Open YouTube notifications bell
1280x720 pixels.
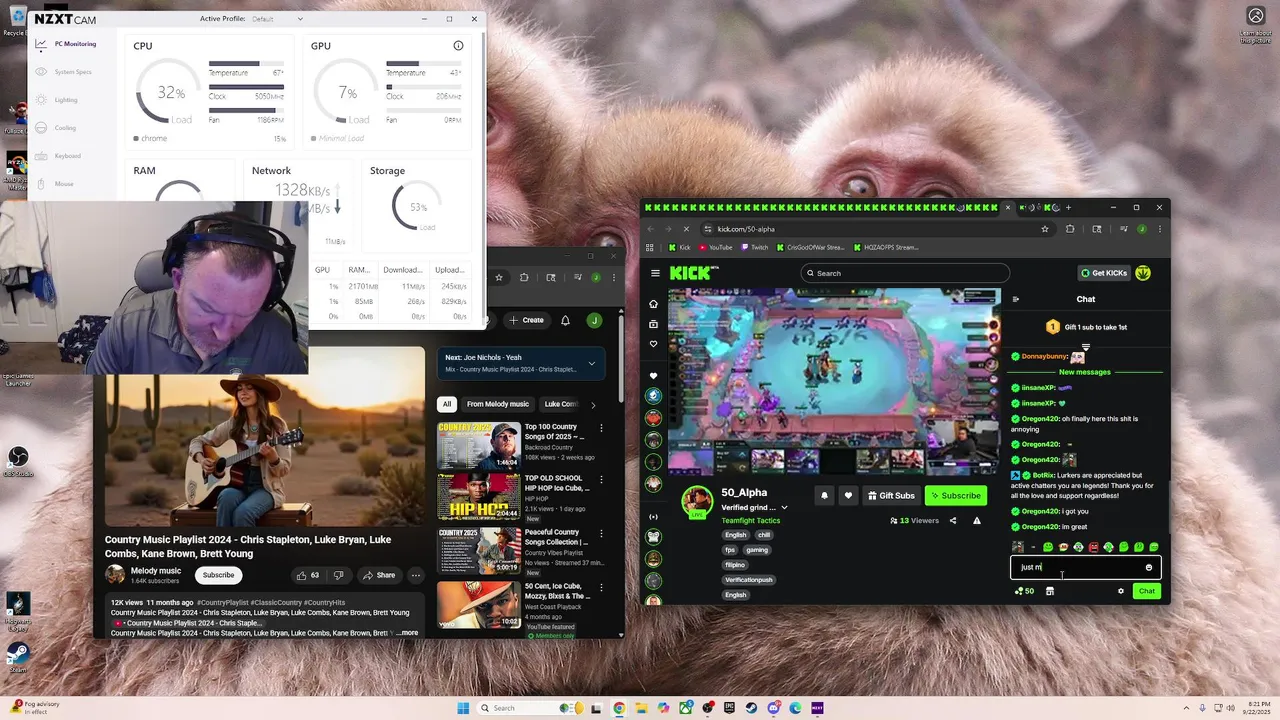click(x=565, y=320)
